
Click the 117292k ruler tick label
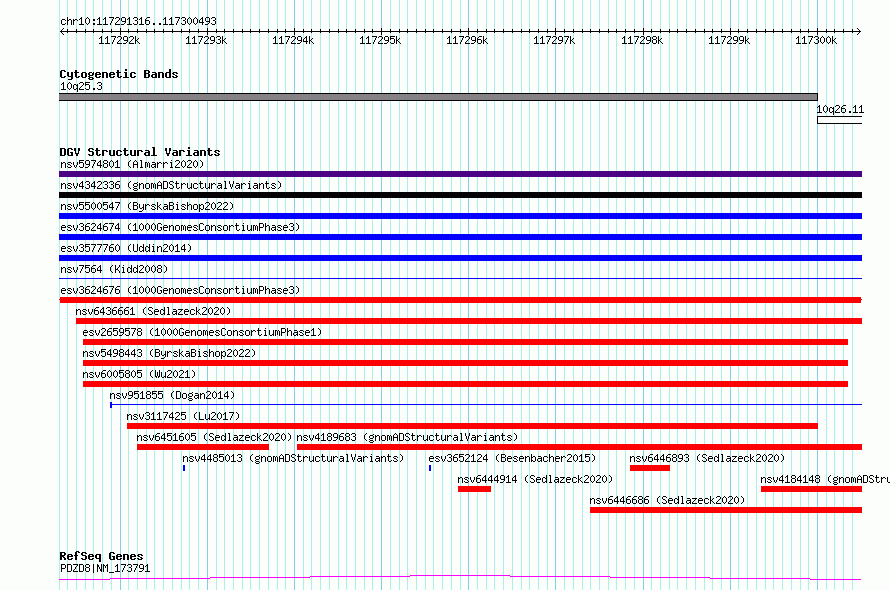tap(119, 40)
